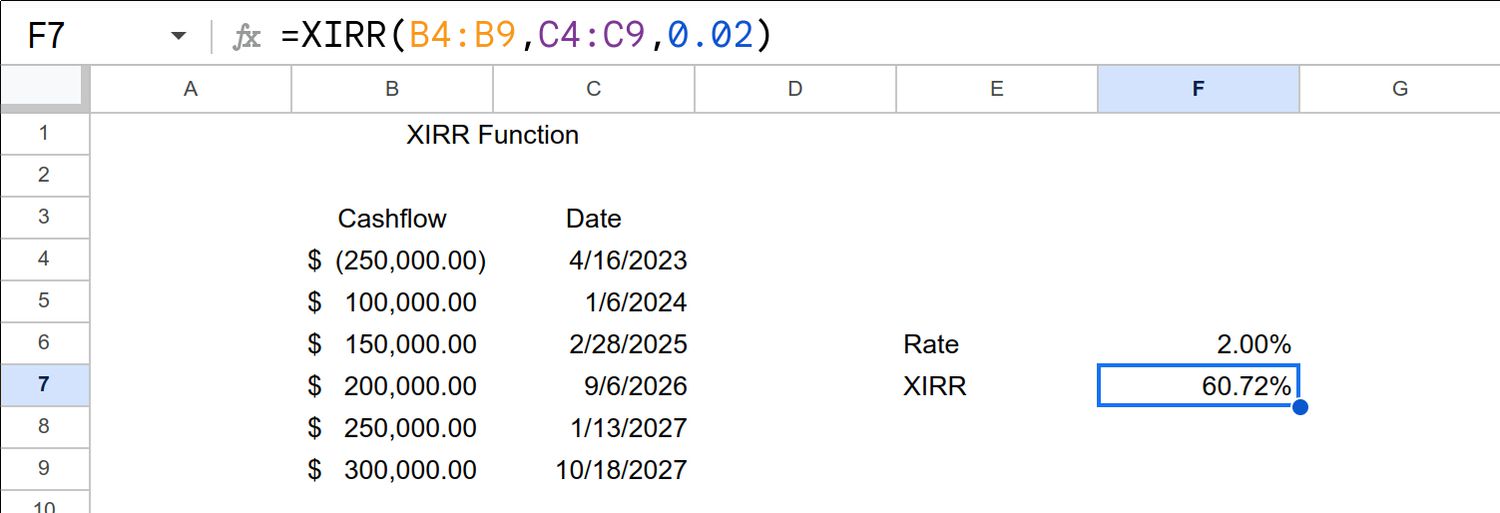Image resolution: width=1500 pixels, height=513 pixels.
Task: Select the 100,000.00 cashflow cell
Action: (392, 302)
